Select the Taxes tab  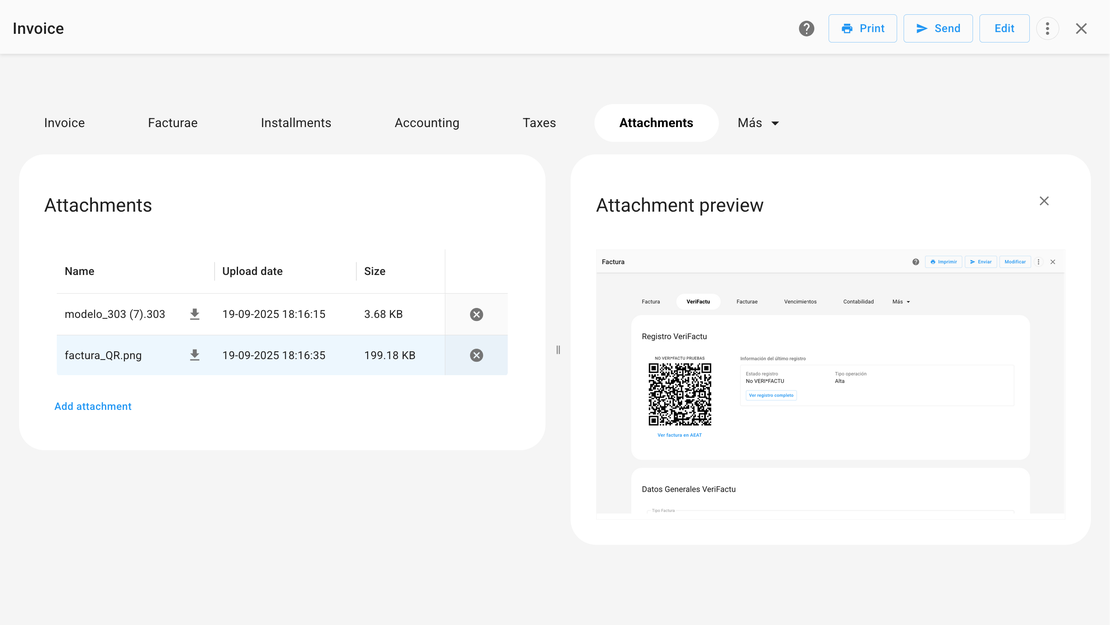point(539,123)
